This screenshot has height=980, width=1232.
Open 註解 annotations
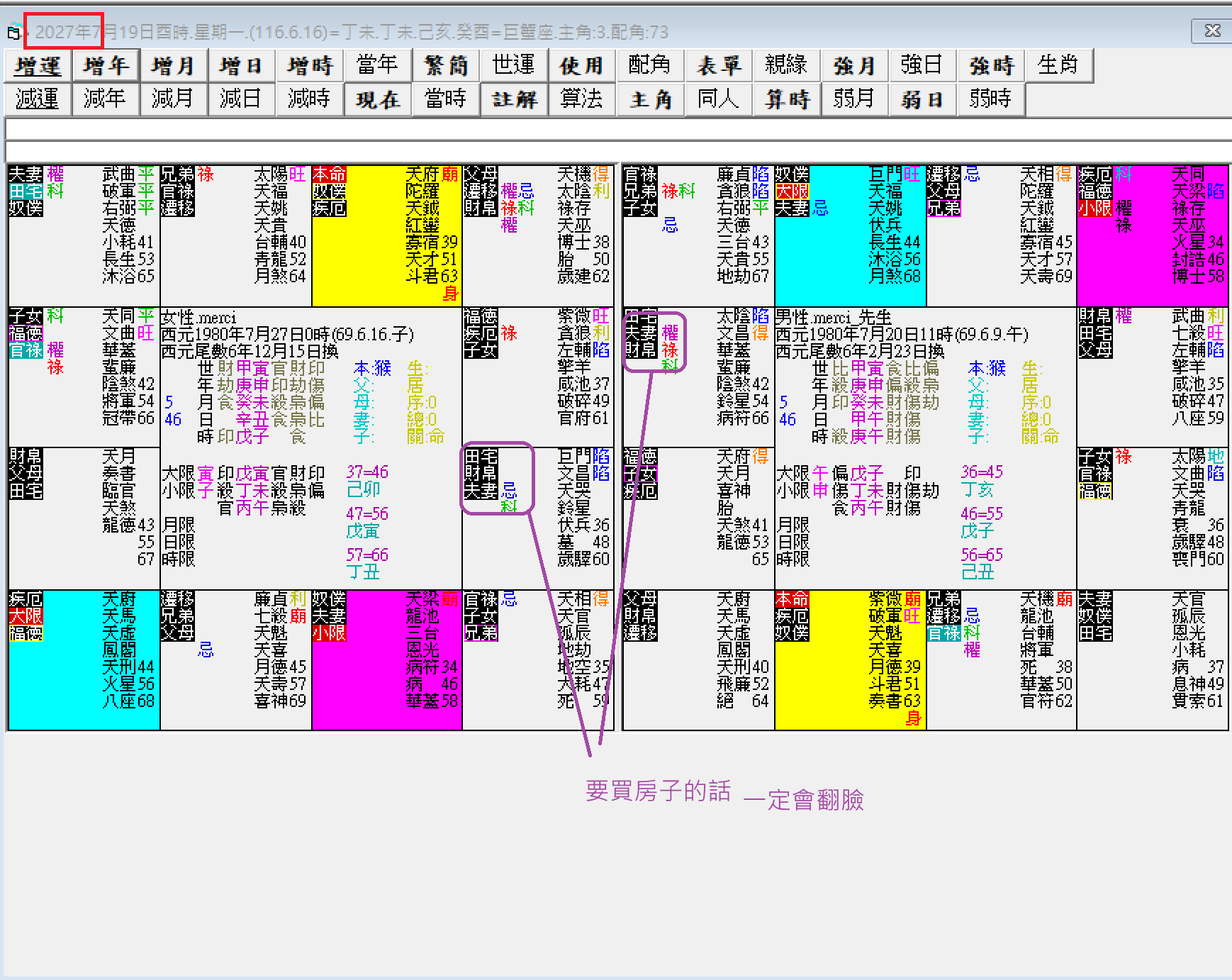coord(513,99)
